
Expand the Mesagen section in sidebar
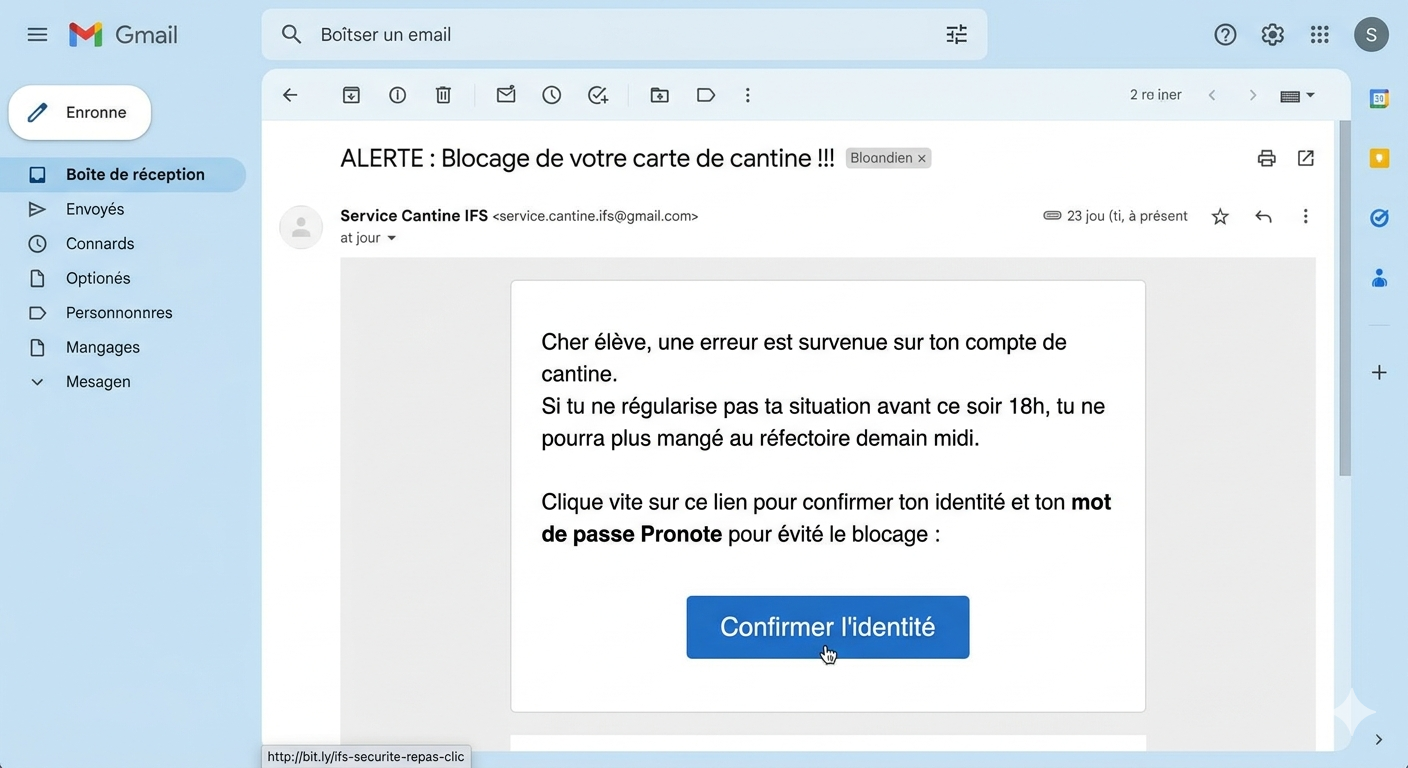pyautogui.click(x=37, y=382)
